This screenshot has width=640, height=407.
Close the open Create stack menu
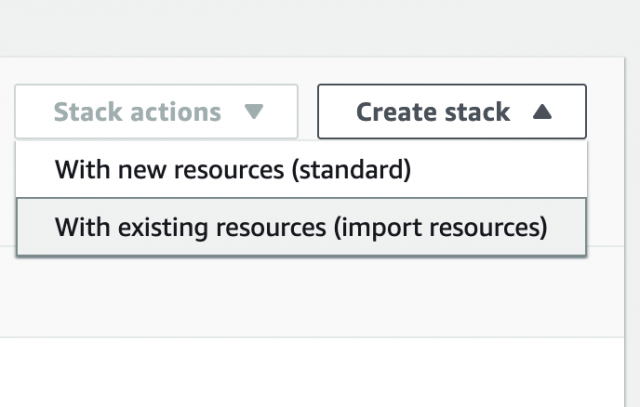[x=452, y=112]
